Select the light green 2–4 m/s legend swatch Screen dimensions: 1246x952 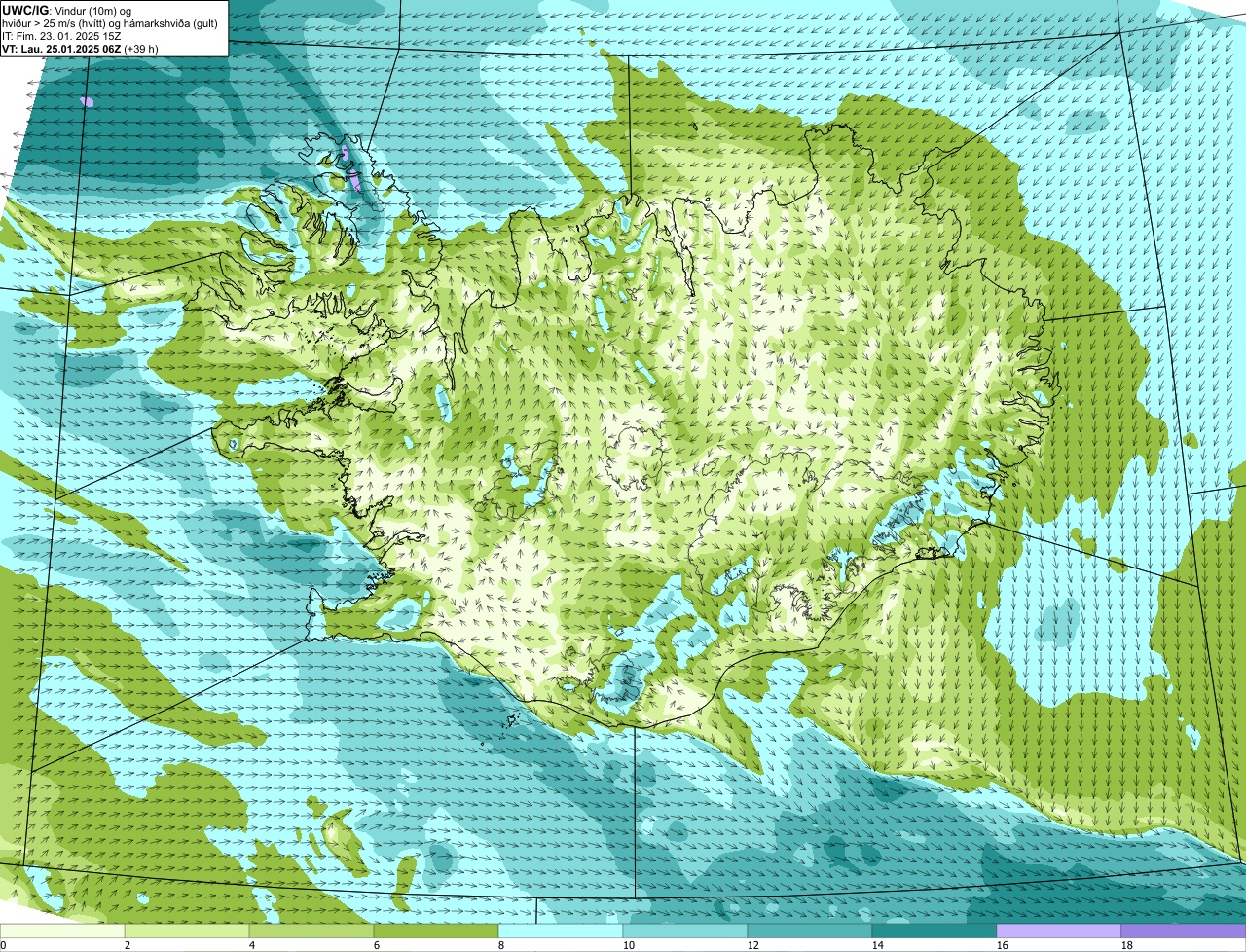click(187, 931)
